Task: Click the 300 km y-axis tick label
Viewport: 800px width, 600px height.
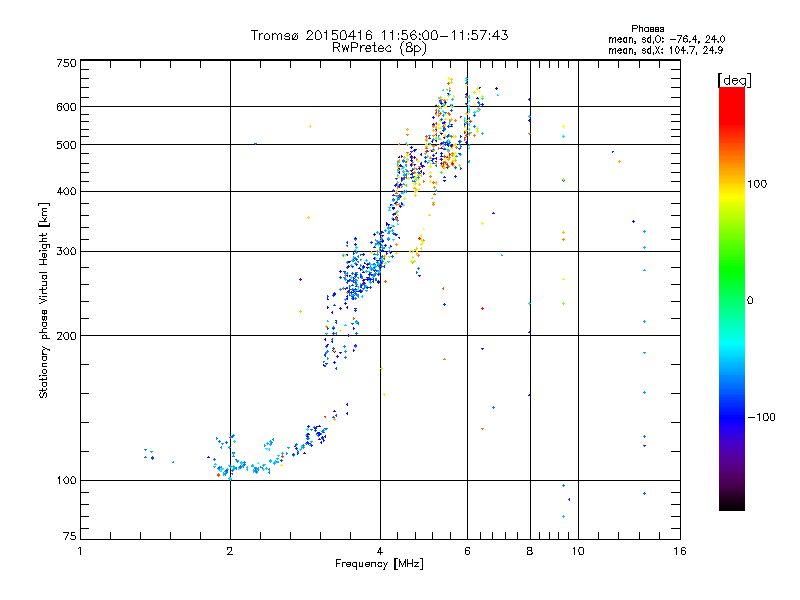Action: point(67,251)
